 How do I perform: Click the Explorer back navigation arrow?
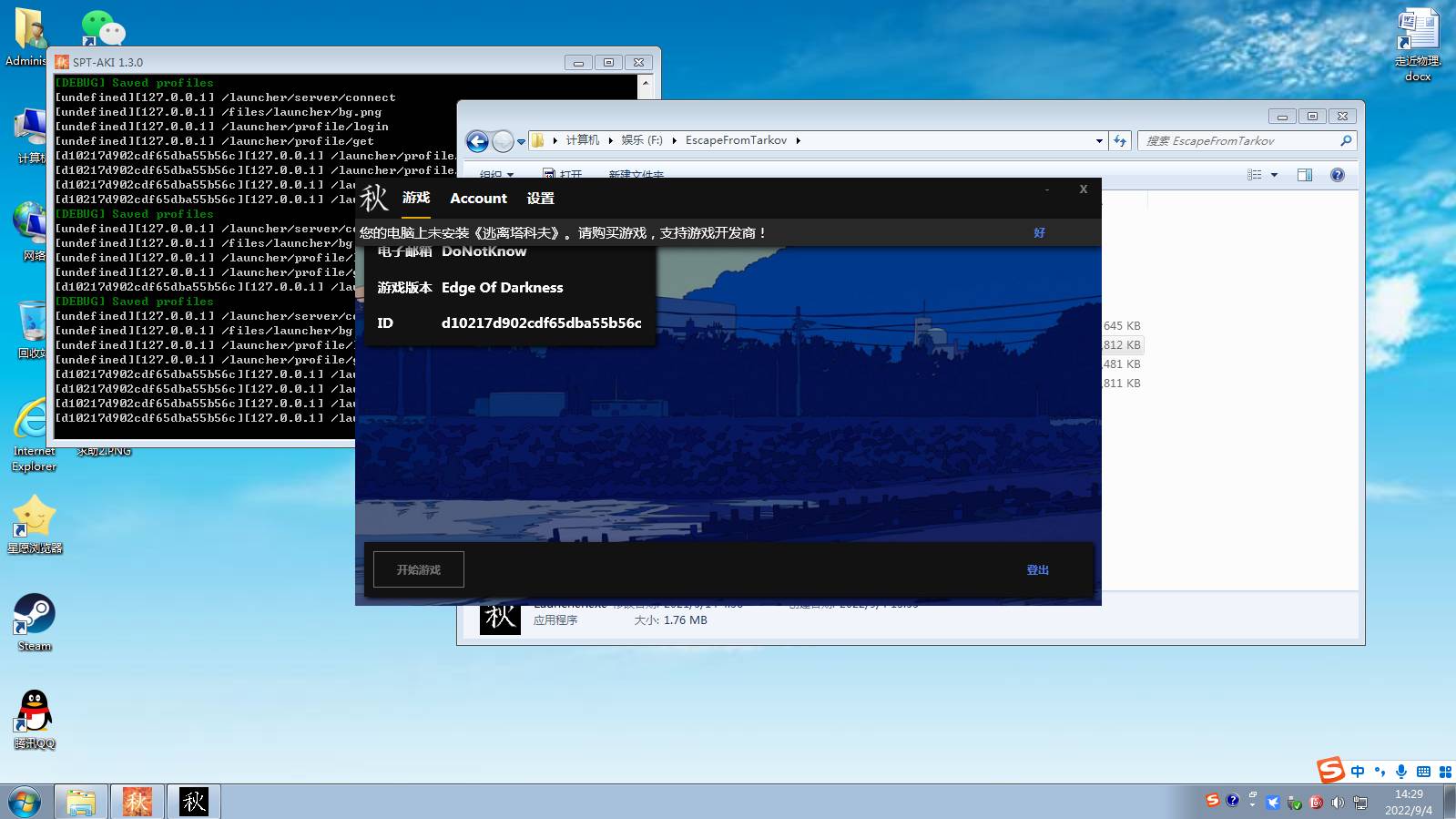pos(477,141)
